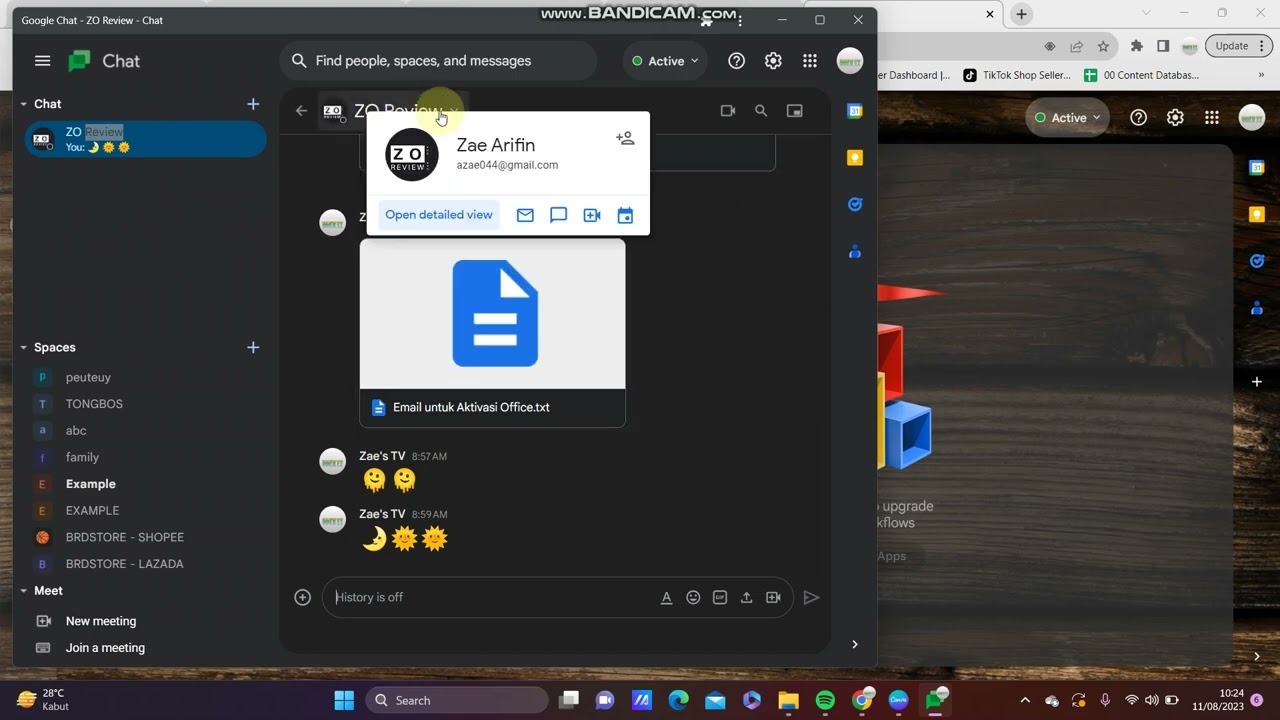Upload a file to chat

[x=746, y=597]
